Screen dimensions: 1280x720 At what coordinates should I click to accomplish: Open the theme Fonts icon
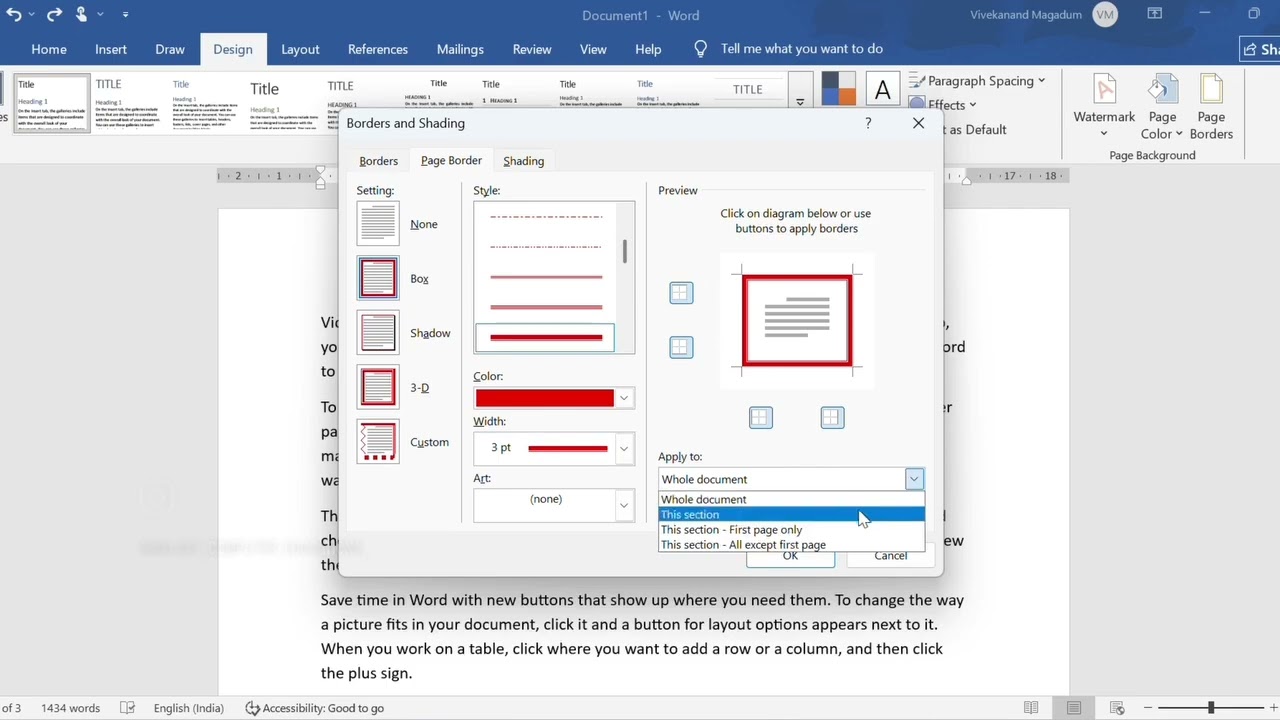(882, 89)
